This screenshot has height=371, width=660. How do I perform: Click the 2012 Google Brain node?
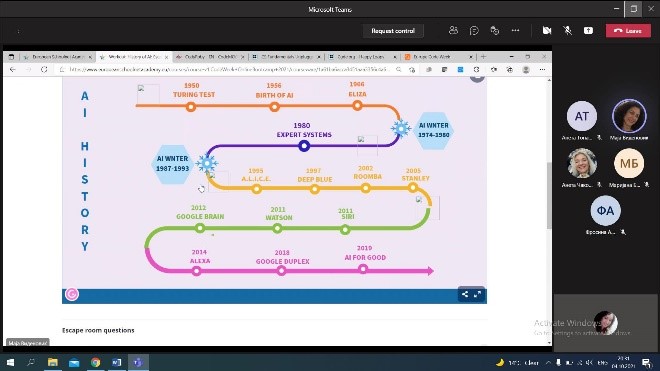coord(200,228)
